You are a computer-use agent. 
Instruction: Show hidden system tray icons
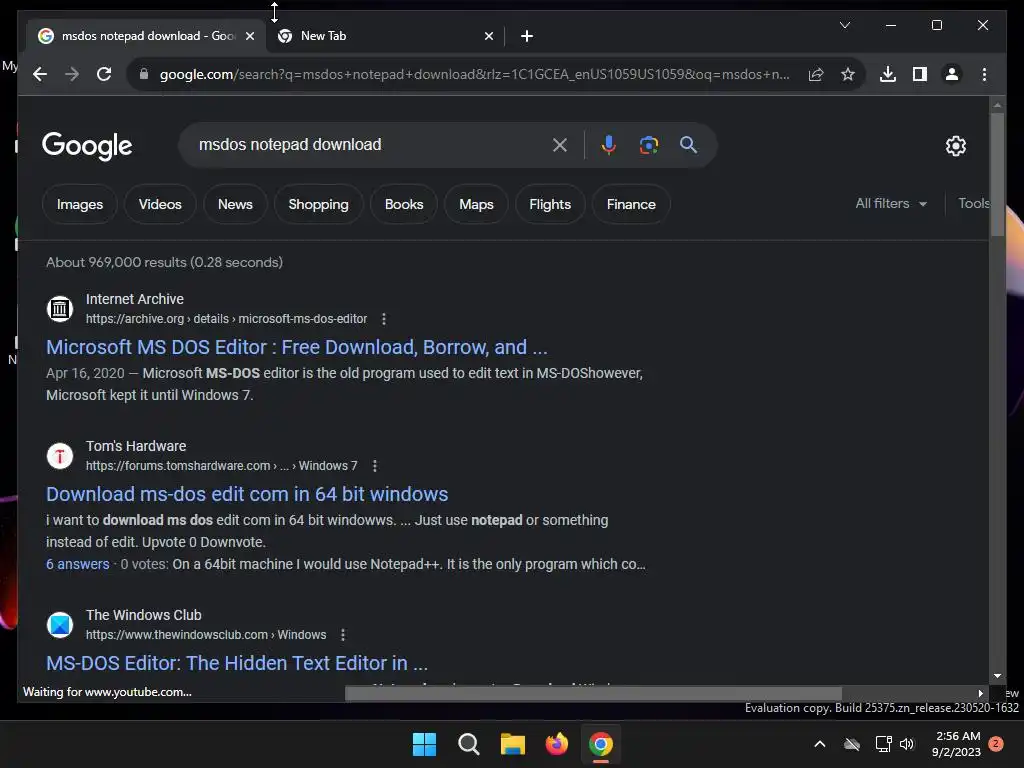(820, 744)
